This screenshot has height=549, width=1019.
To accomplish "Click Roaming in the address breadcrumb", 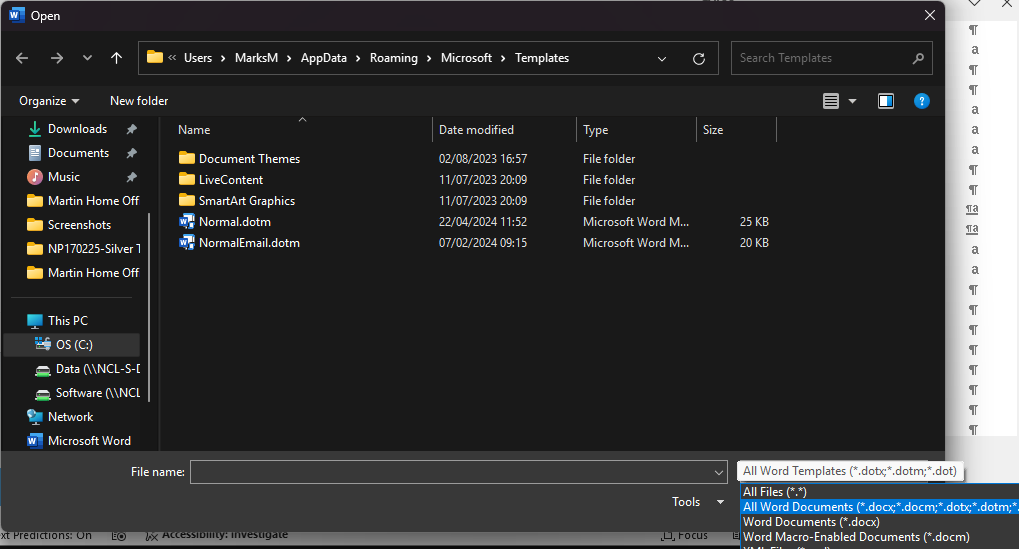I will pyautogui.click(x=394, y=58).
